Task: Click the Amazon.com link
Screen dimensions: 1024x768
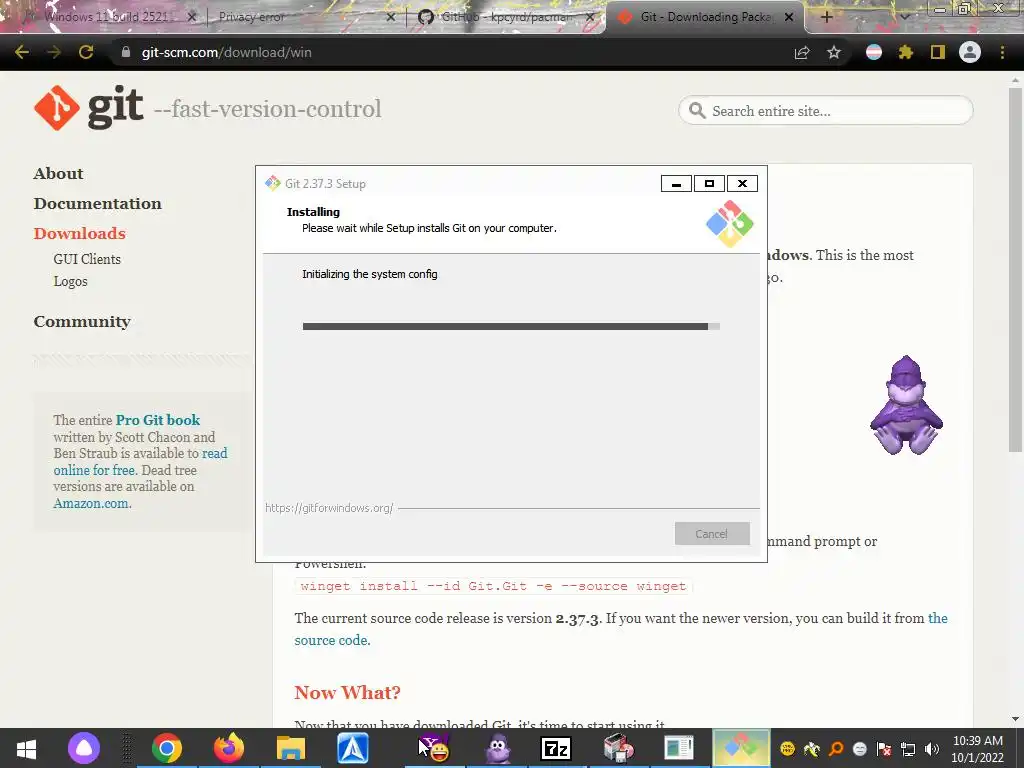Action: [91, 504]
